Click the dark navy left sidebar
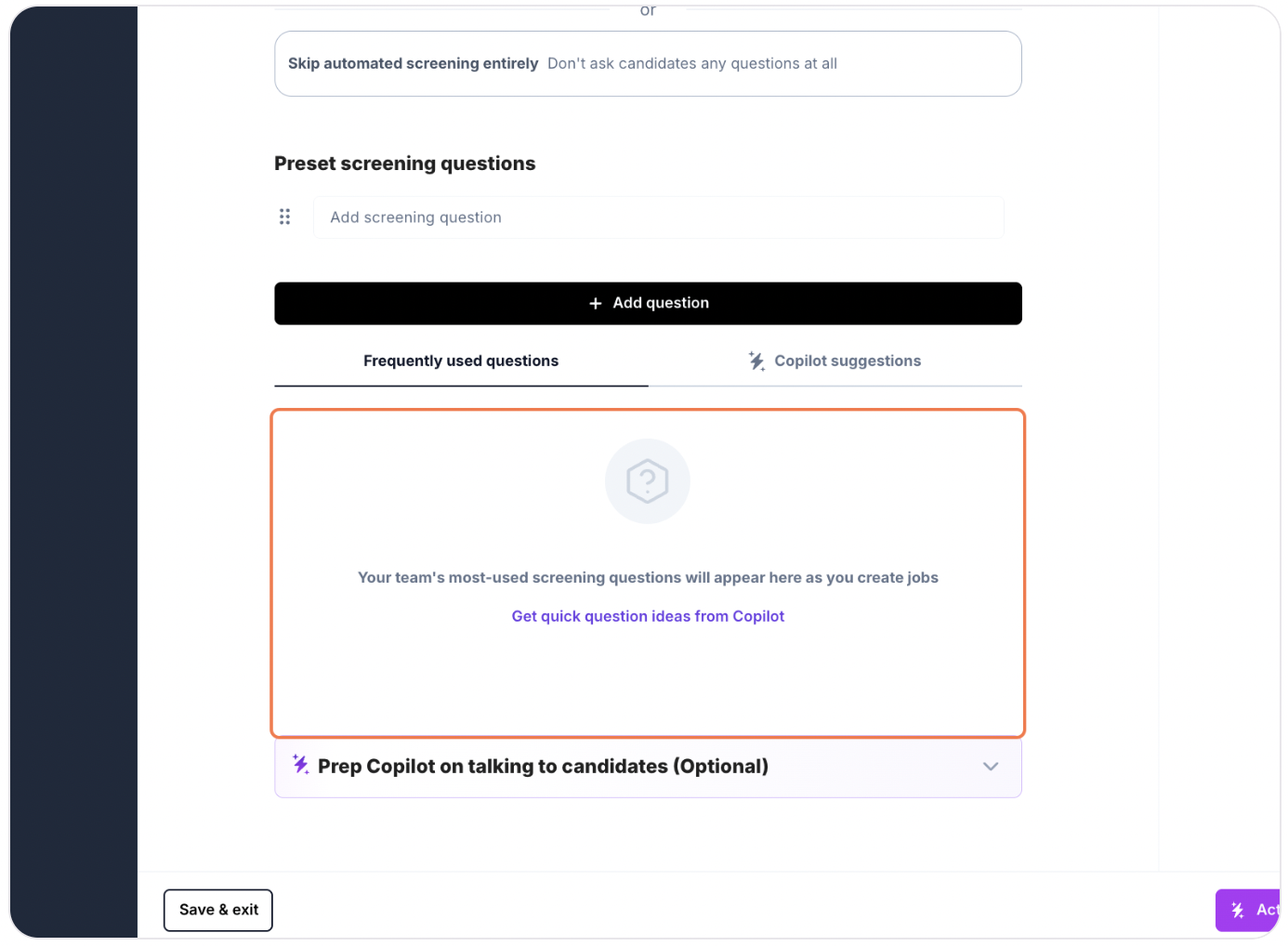Screen dimensions: 1288x946 (x=74, y=472)
